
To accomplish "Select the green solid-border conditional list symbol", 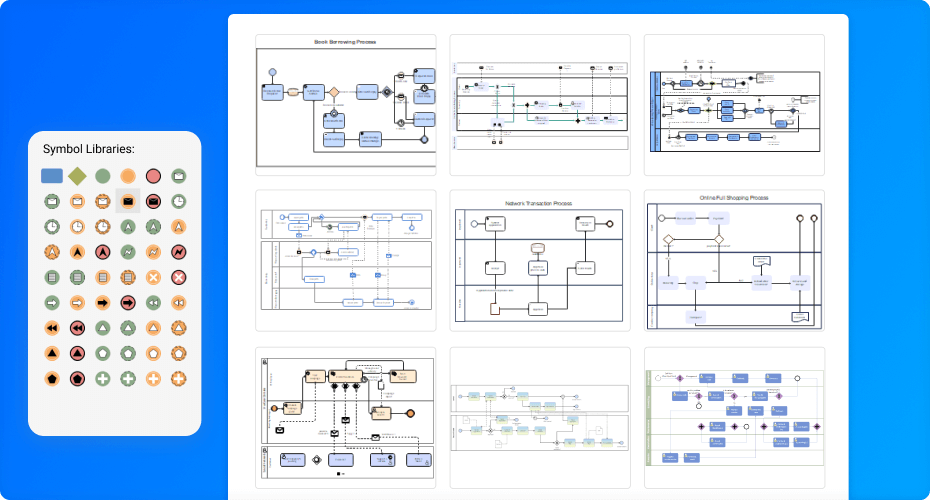I will pyautogui.click(x=52, y=277).
